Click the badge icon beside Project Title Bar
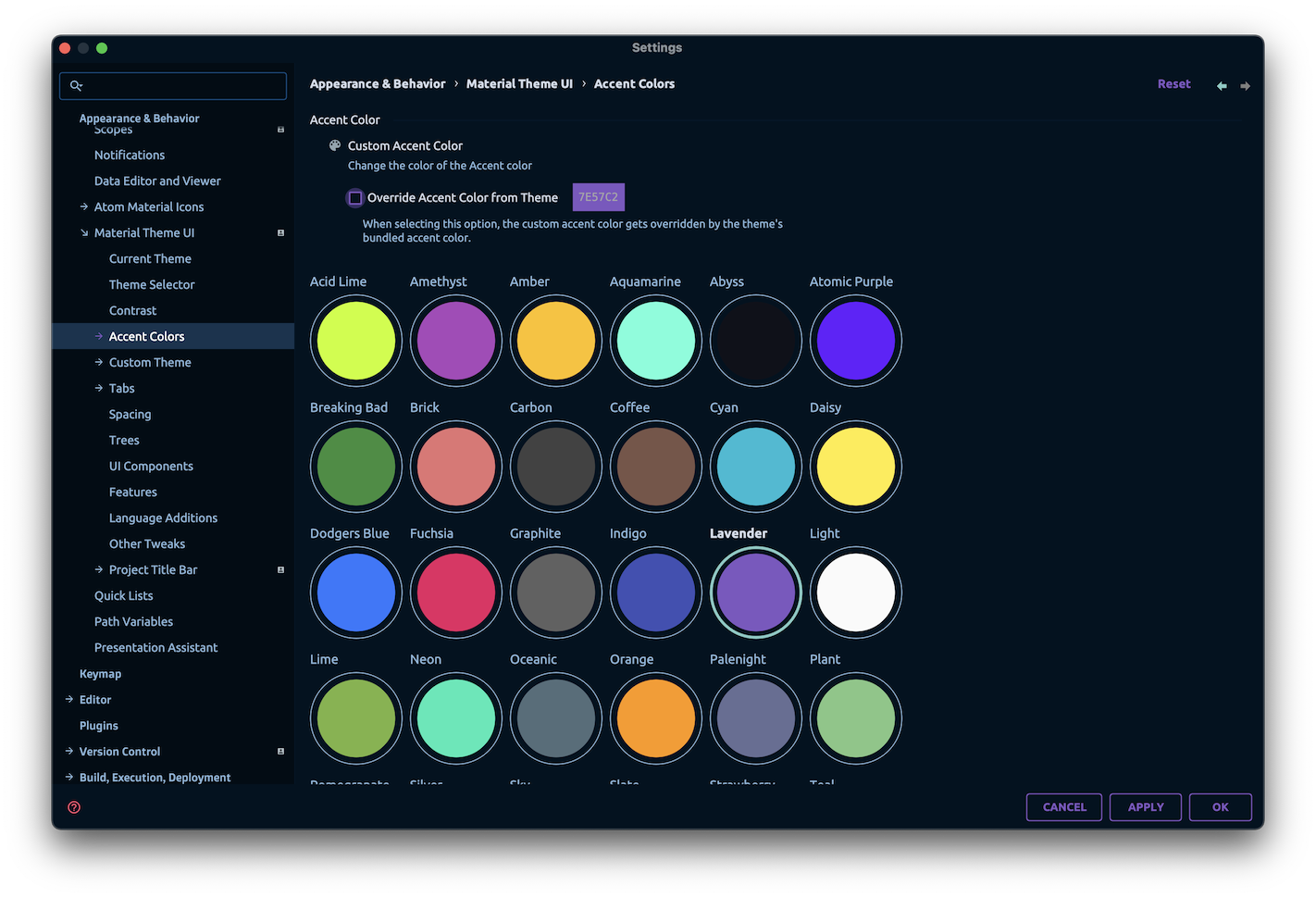The width and height of the screenshot is (1316, 898). pos(280,569)
